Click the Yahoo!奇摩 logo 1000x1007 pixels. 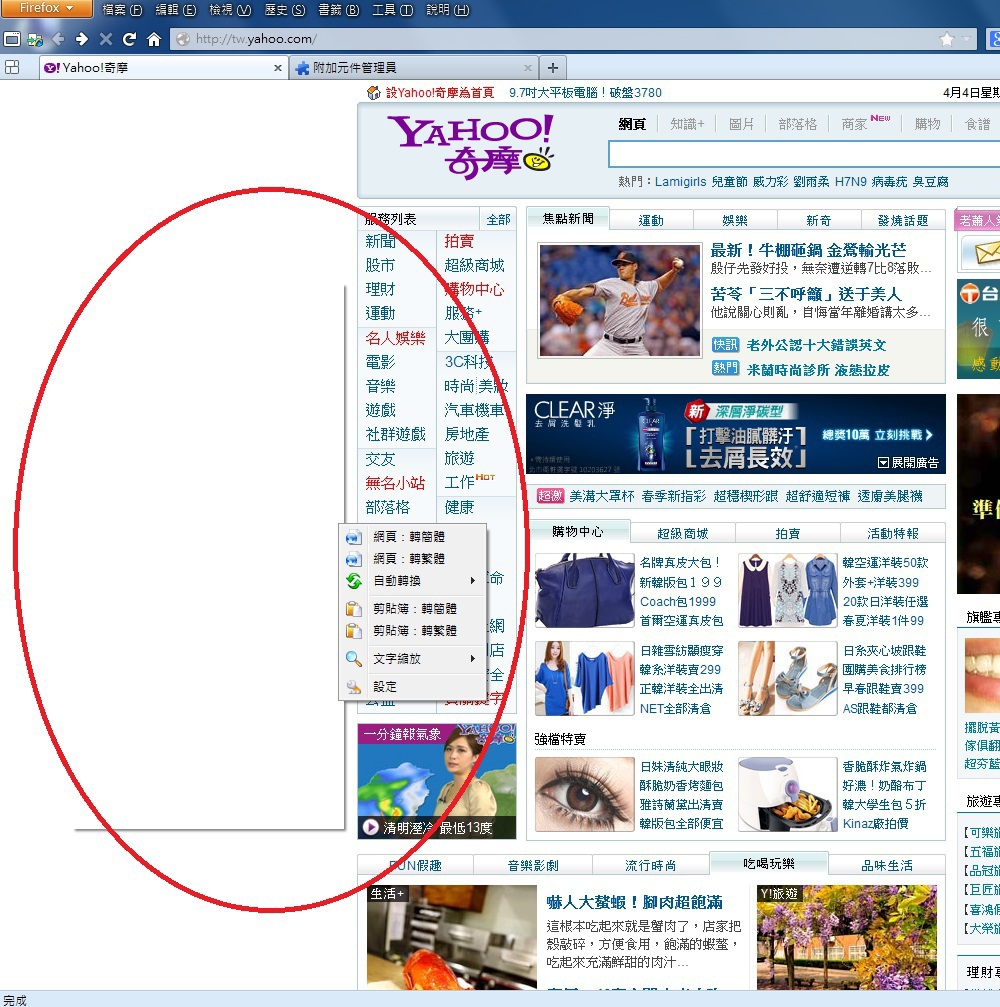(x=471, y=146)
